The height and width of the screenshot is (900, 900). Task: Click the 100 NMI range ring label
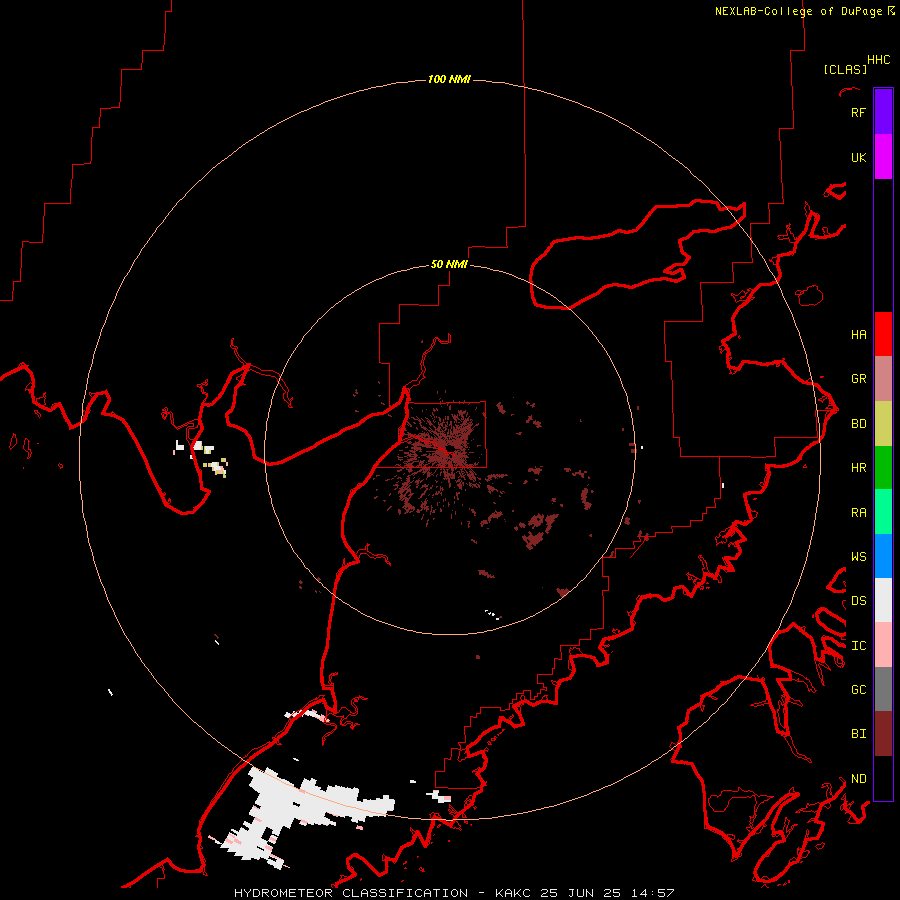point(449,79)
